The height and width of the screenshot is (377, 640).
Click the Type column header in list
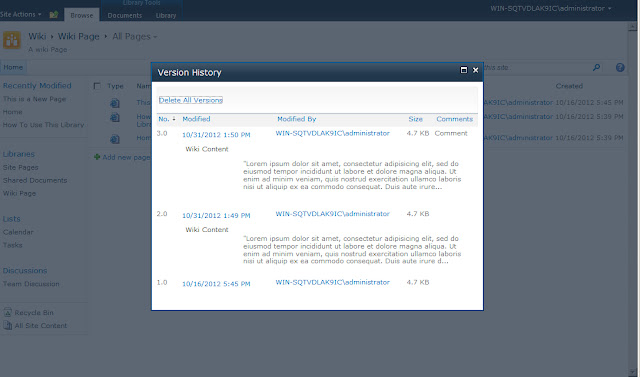coord(115,86)
